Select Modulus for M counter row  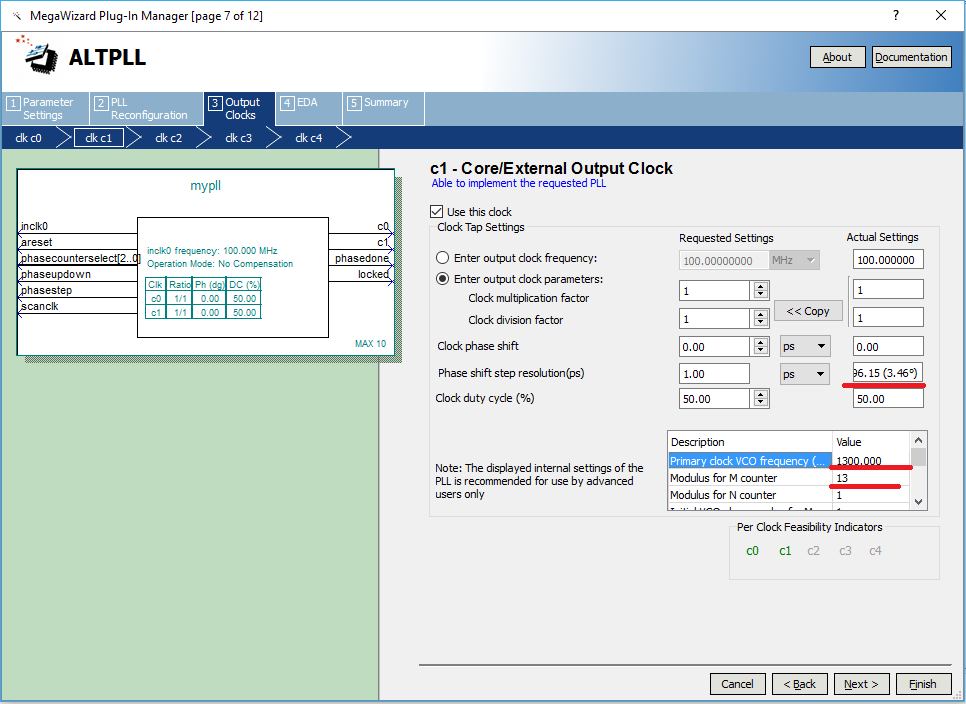(789, 478)
